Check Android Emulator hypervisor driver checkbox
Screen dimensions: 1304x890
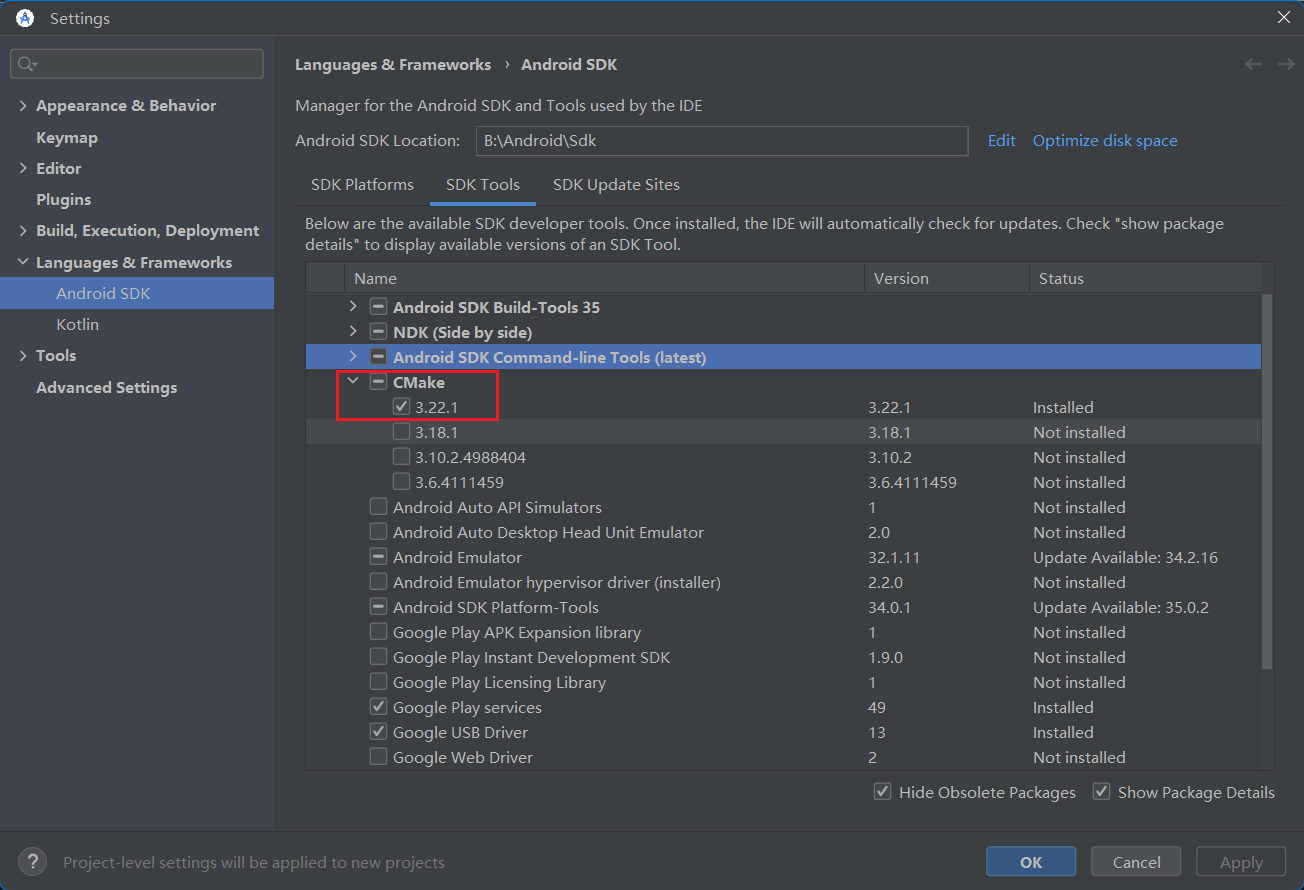click(x=378, y=582)
